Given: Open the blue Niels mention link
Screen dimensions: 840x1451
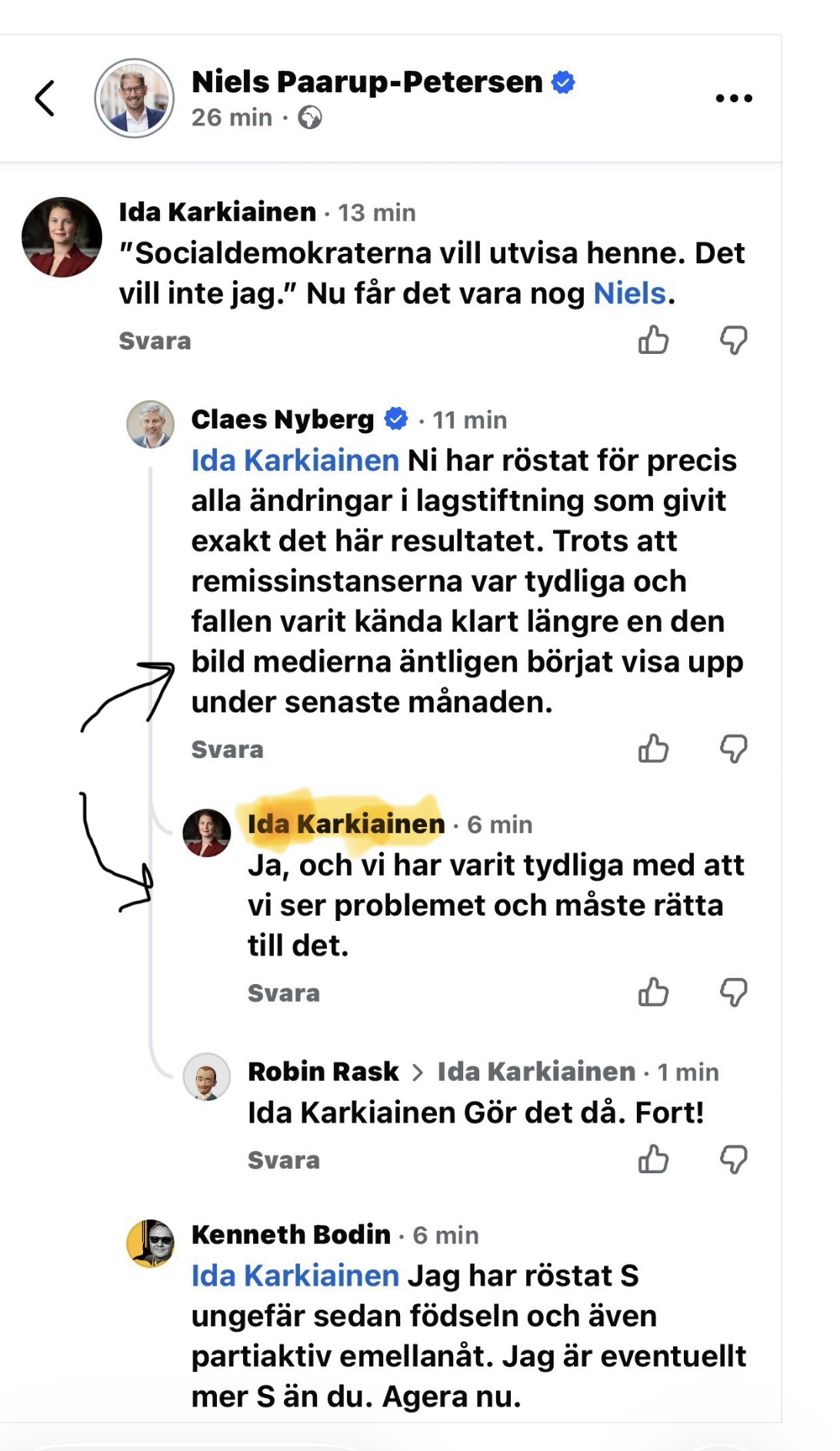Looking at the screenshot, I should click(628, 293).
